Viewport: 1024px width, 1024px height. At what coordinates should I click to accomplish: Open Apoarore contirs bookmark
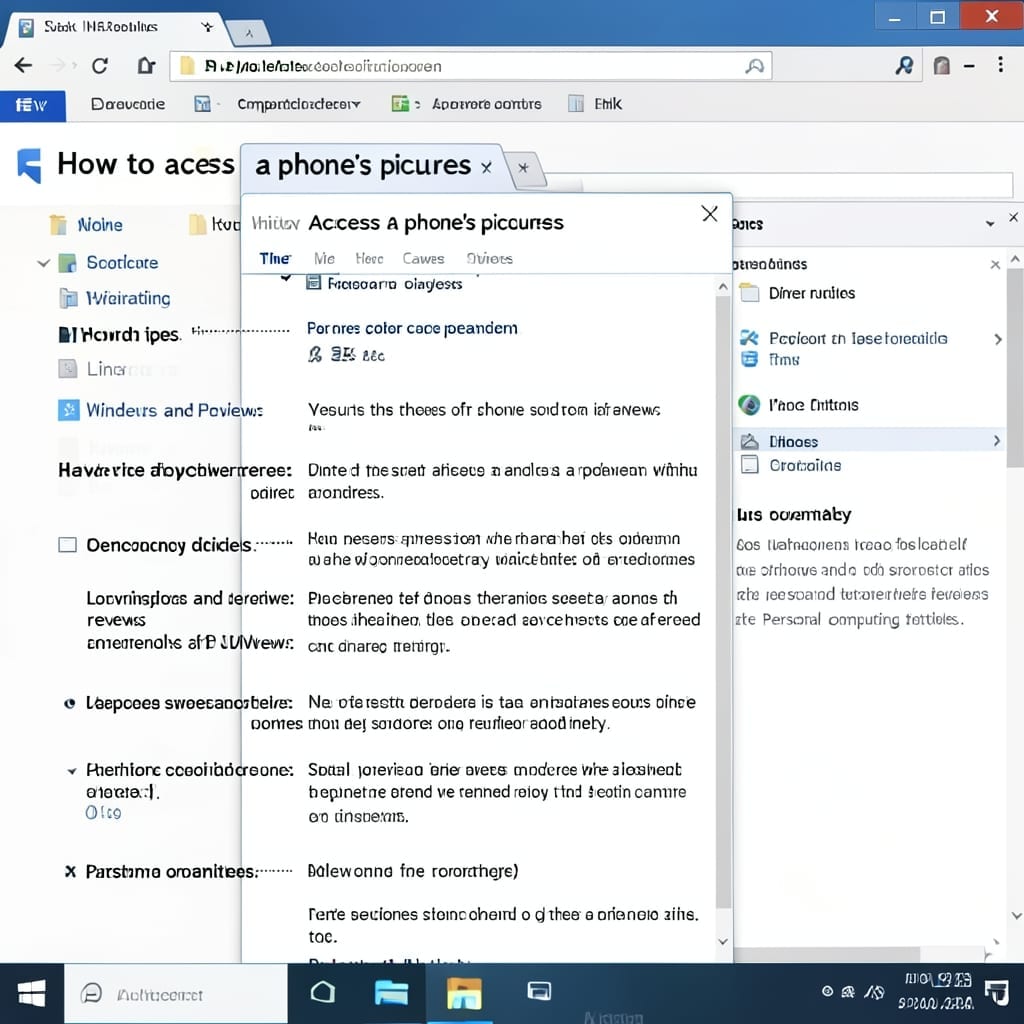pos(487,104)
